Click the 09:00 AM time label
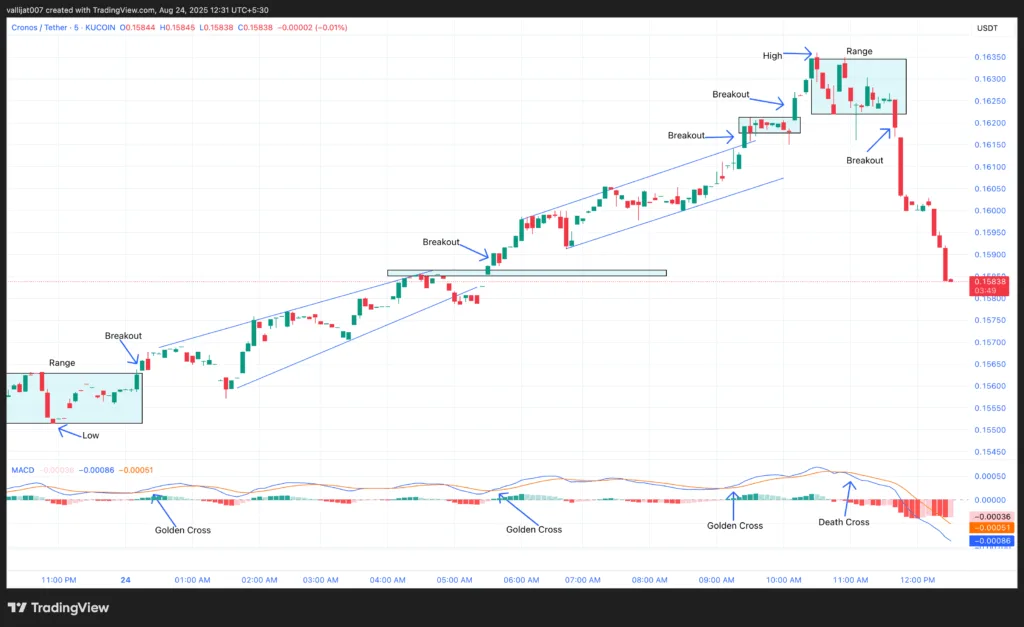The height and width of the screenshot is (627, 1024). coord(716,579)
